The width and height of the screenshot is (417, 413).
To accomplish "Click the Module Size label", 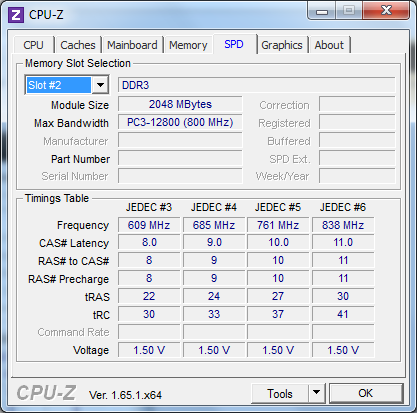I will point(80,105).
